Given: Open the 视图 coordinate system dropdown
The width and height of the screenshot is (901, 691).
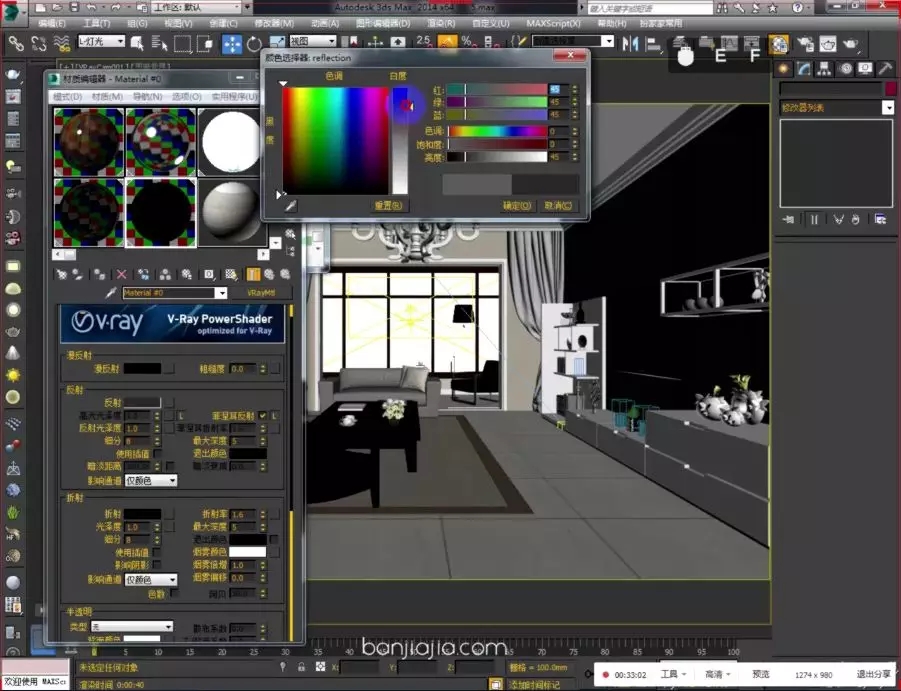Looking at the screenshot, I should pyautogui.click(x=313, y=41).
